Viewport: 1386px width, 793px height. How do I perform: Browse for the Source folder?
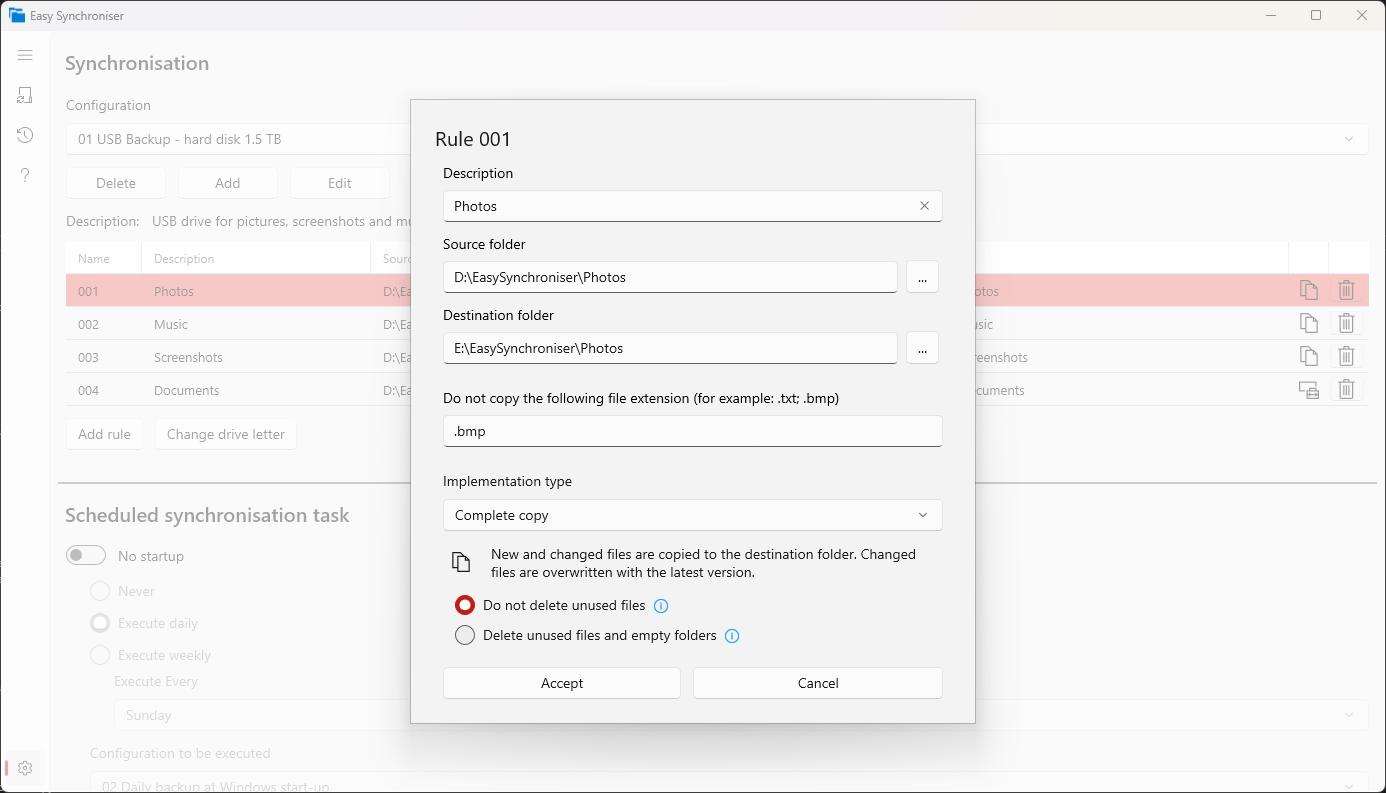[922, 277]
